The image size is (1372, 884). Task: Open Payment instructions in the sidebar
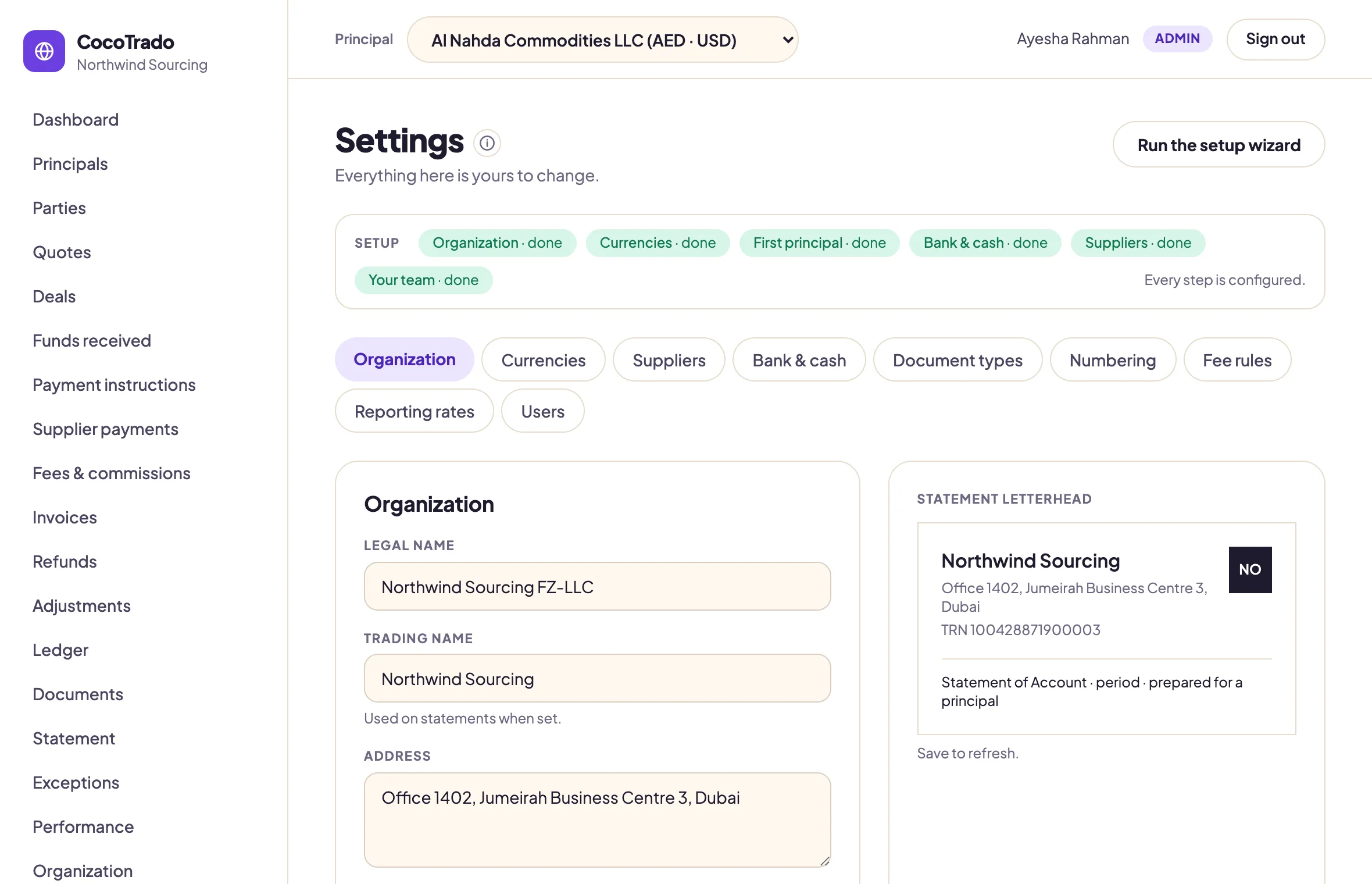point(114,384)
